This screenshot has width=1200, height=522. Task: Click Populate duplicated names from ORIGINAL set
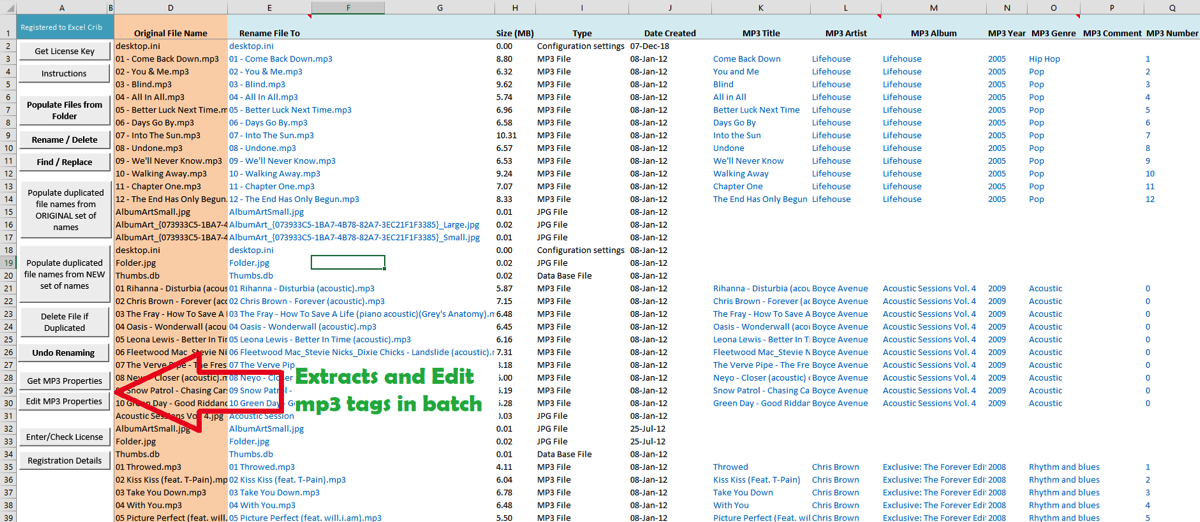(x=64, y=210)
